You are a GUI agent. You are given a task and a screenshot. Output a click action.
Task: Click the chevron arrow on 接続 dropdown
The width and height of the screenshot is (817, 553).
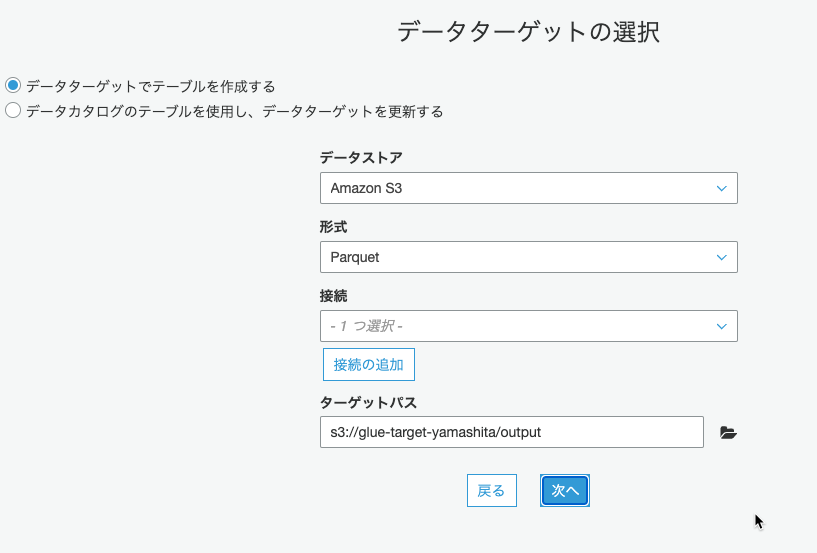pos(722,326)
